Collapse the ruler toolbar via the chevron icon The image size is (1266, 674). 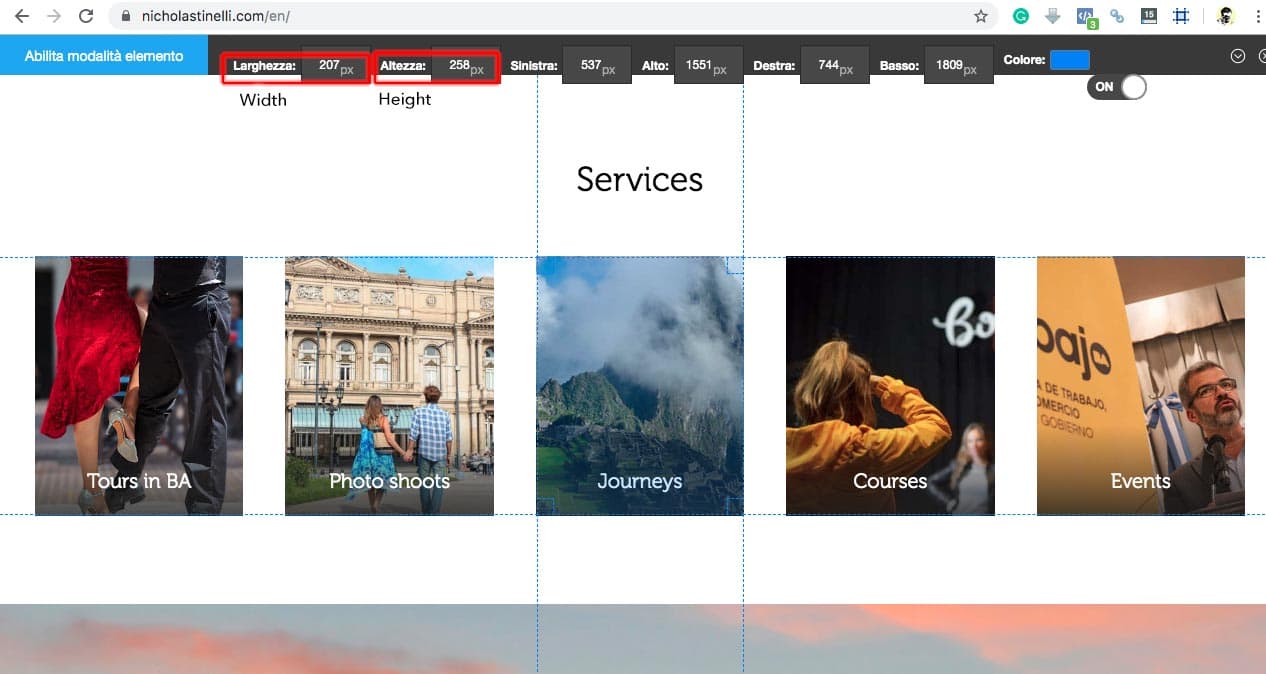click(1236, 56)
